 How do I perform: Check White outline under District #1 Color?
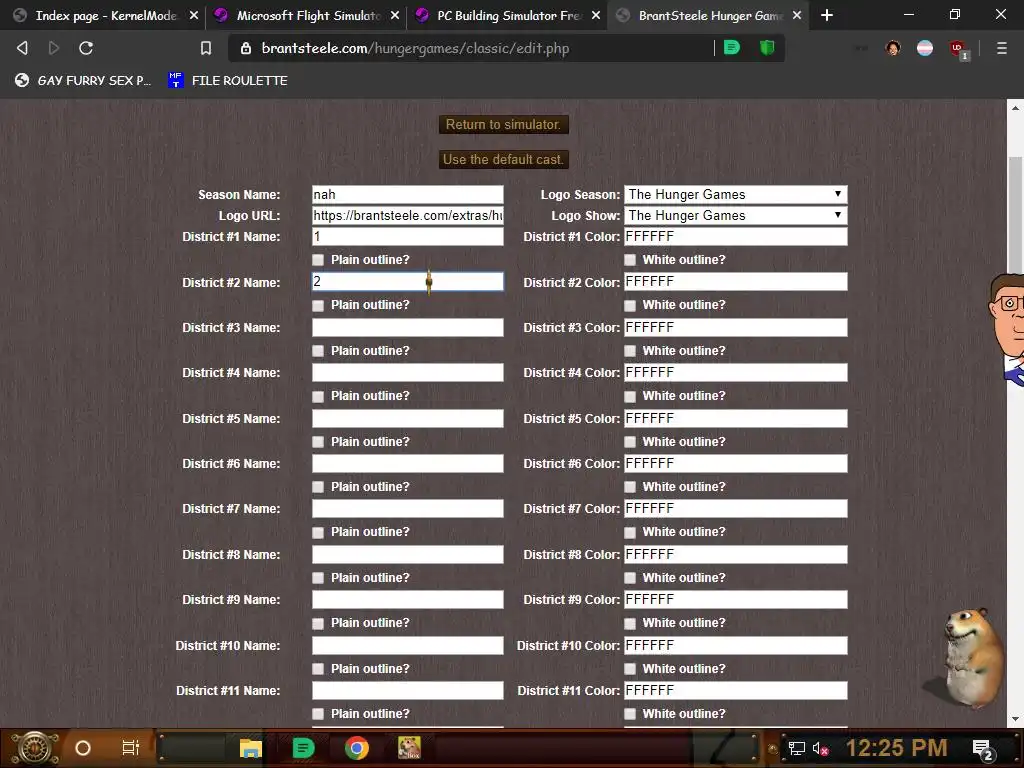pyautogui.click(x=630, y=260)
